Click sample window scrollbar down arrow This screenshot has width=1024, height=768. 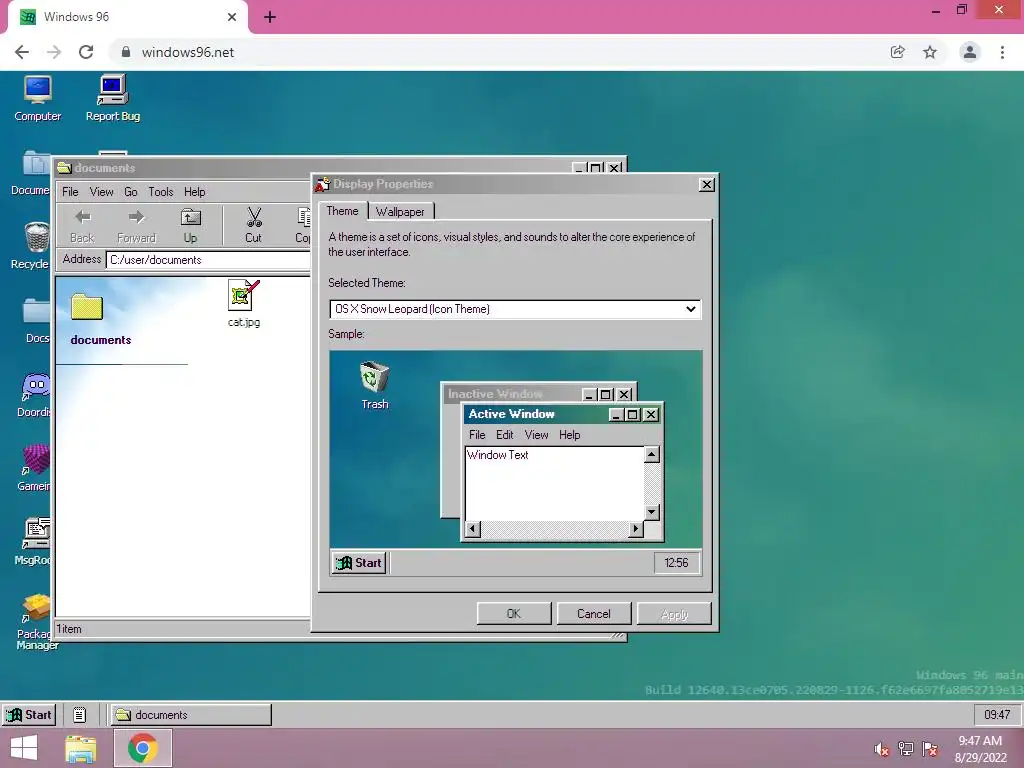652,512
